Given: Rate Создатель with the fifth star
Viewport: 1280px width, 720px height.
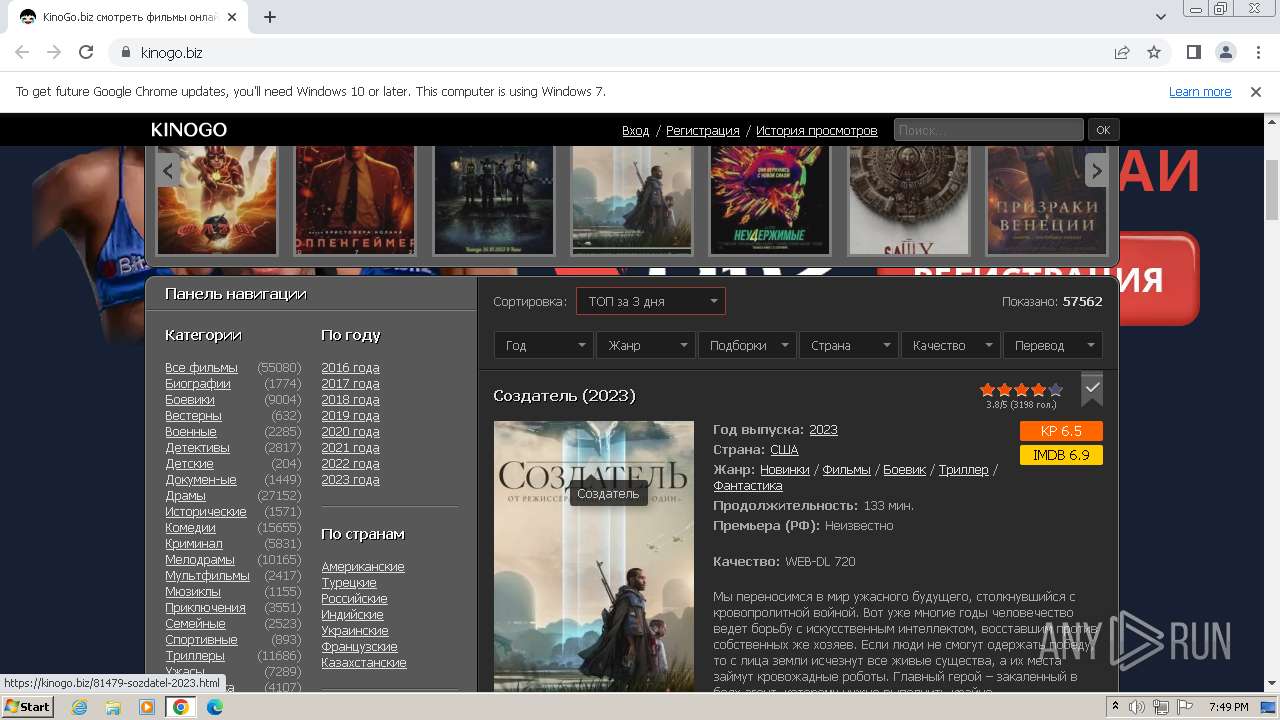Looking at the screenshot, I should 1056,390.
